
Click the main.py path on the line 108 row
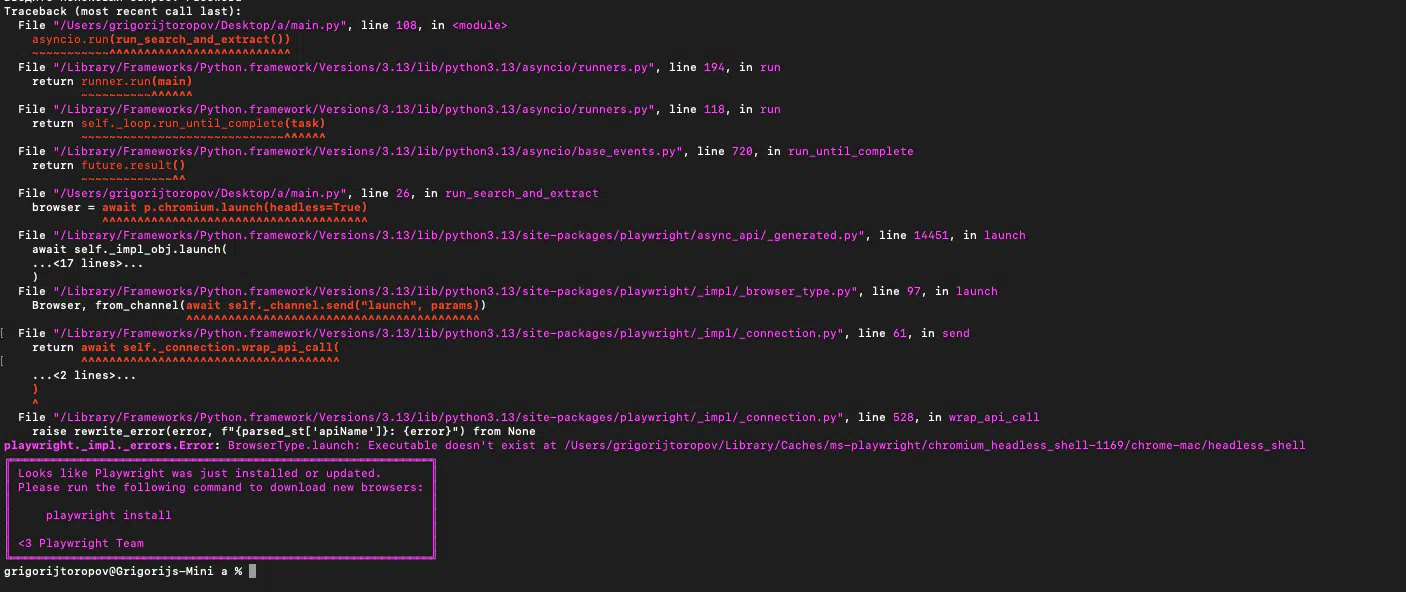[x=200, y=25]
